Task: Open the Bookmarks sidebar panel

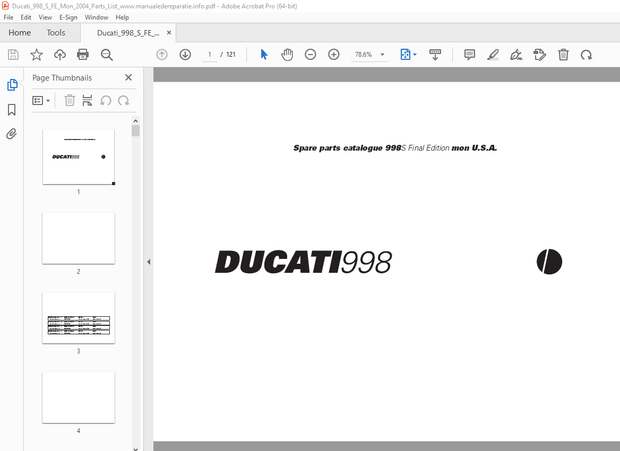Action: pos(12,109)
